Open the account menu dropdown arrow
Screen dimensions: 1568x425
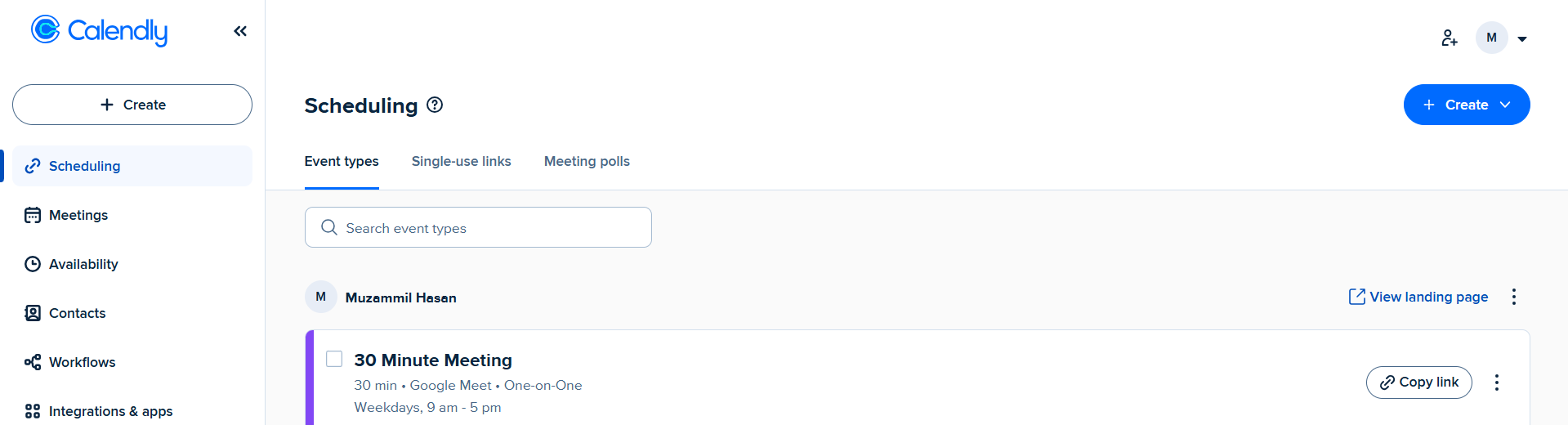(x=1522, y=38)
